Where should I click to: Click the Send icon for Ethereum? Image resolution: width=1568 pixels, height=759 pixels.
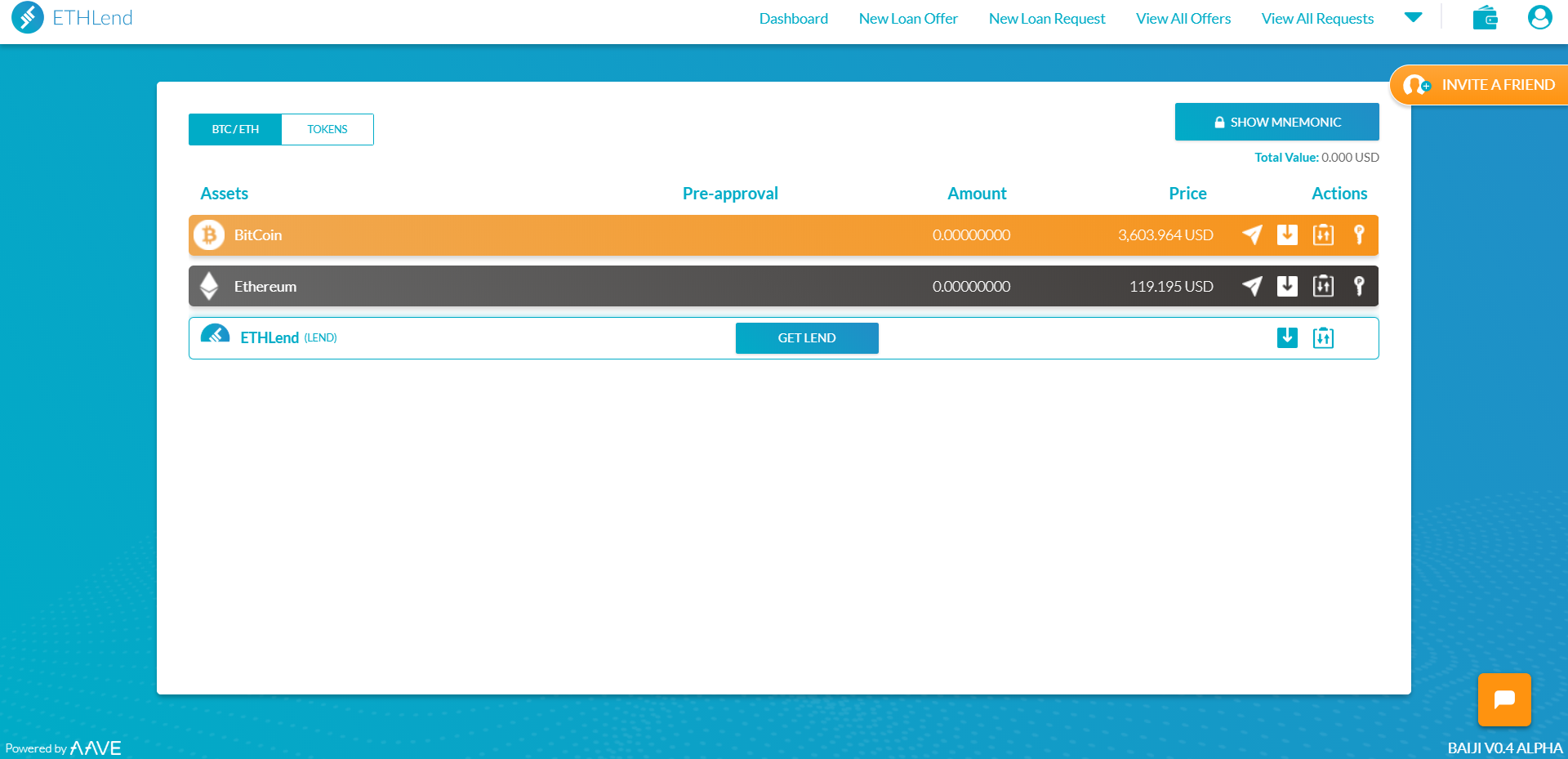(1252, 286)
